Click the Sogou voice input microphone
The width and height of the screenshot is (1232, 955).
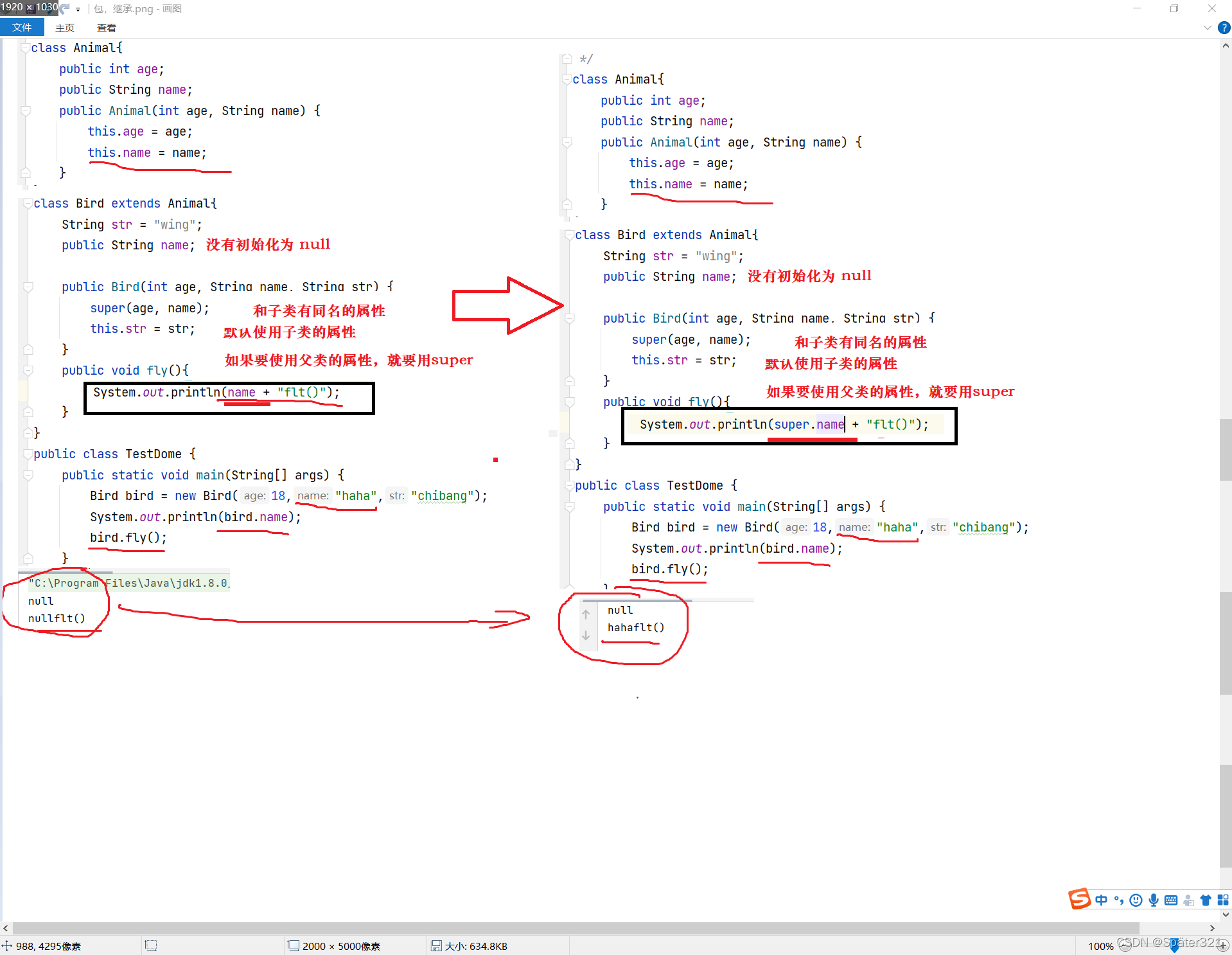tap(1154, 900)
